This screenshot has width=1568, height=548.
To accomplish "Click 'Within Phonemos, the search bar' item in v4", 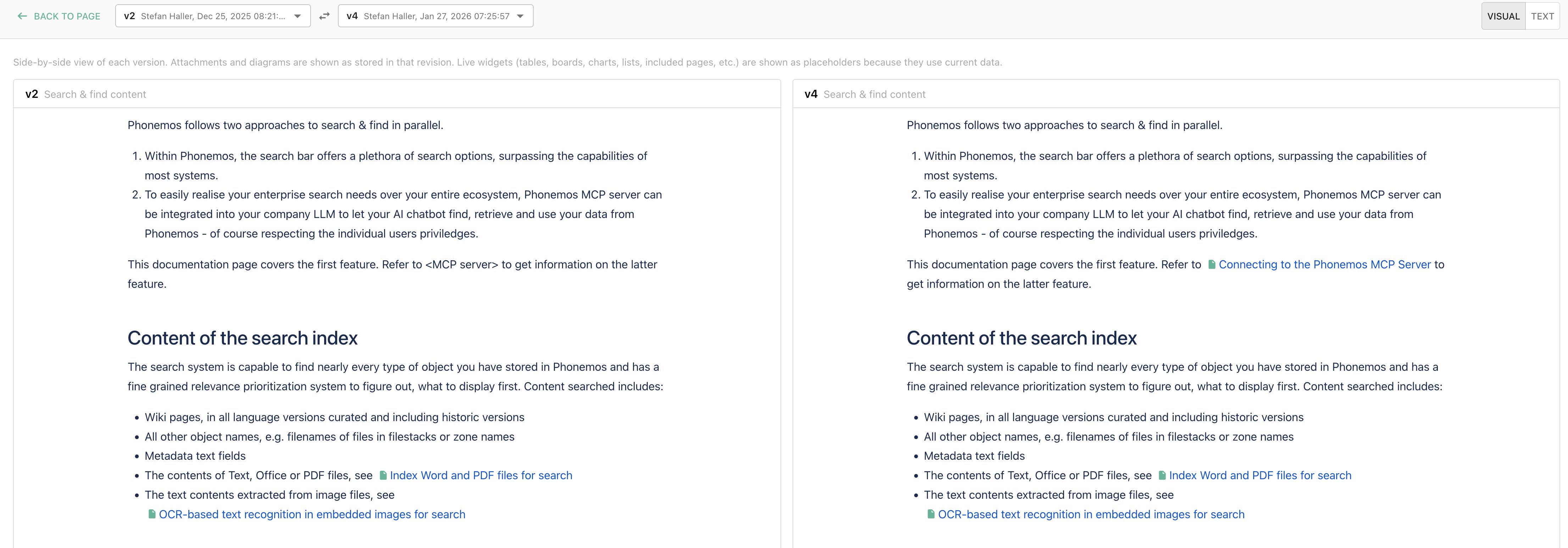I will coord(1175,166).
